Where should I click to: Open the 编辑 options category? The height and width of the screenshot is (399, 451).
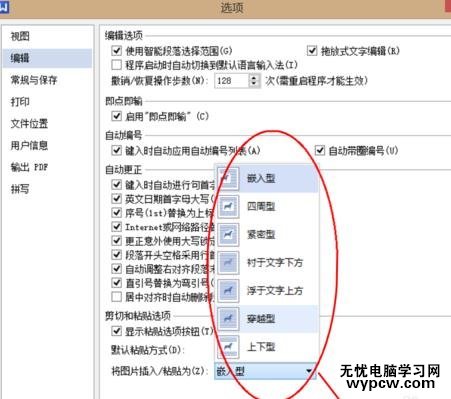click(x=47, y=58)
